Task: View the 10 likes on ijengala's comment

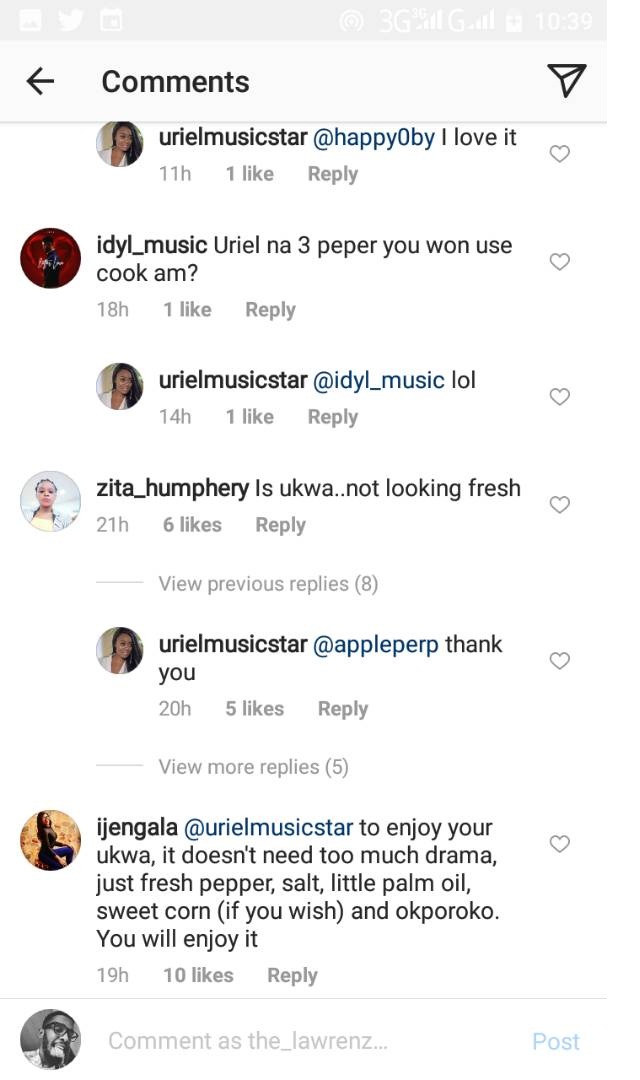Action: pyautogui.click(x=198, y=975)
